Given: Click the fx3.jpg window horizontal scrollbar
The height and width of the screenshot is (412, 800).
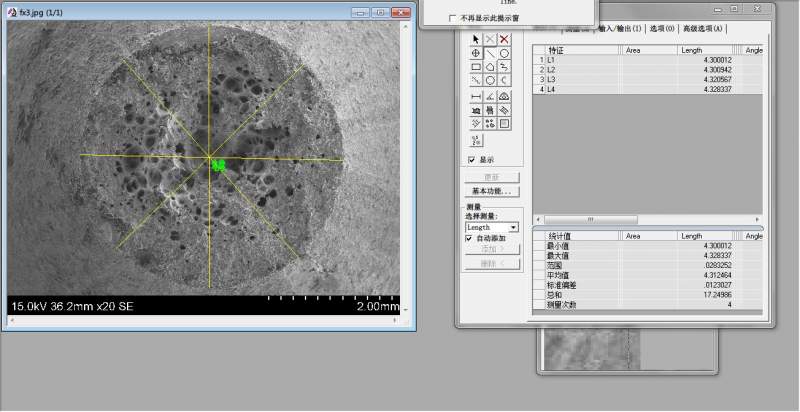Looking at the screenshot, I should [x=203, y=320].
